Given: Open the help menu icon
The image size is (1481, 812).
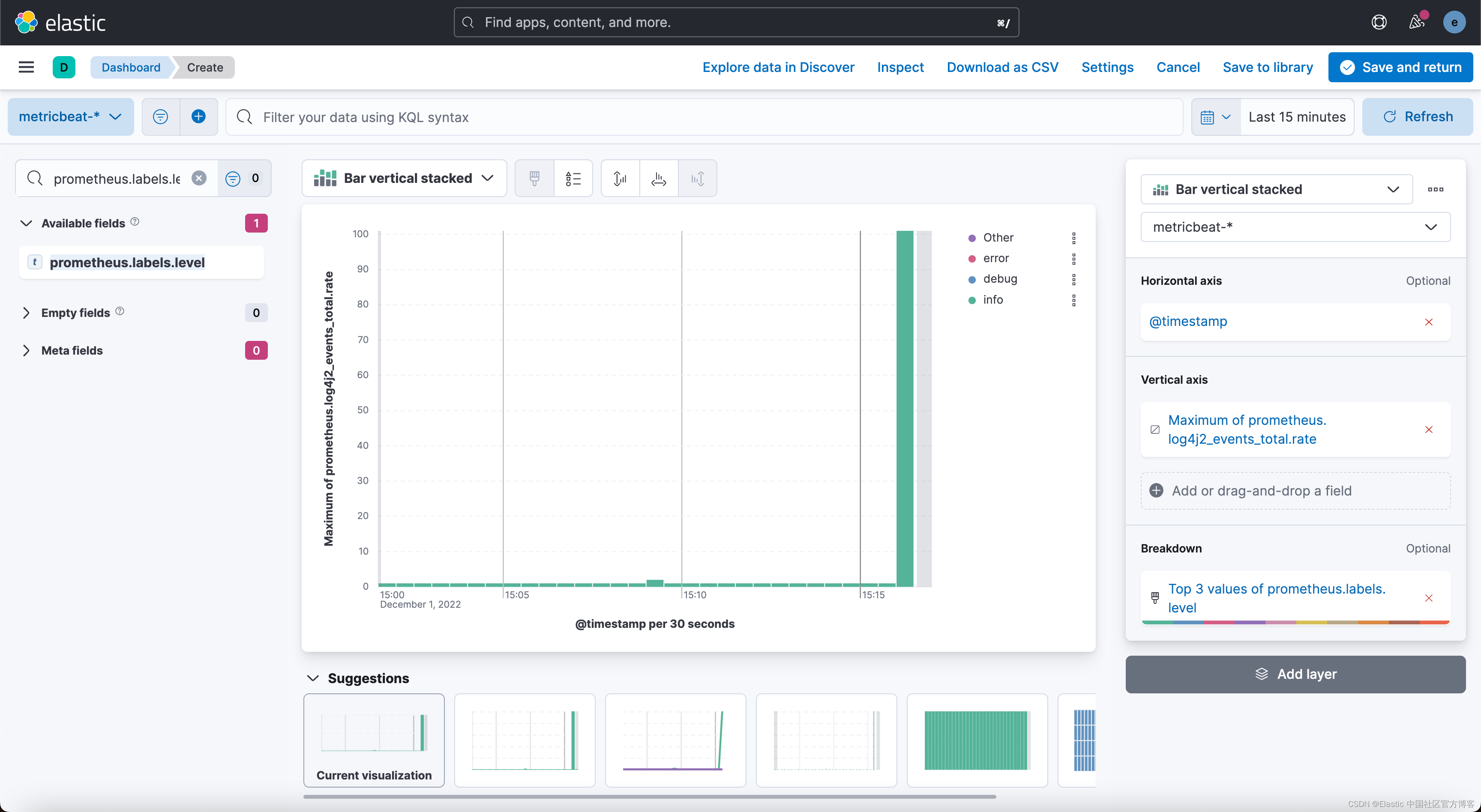Looking at the screenshot, I should (x=1379, y=22).
